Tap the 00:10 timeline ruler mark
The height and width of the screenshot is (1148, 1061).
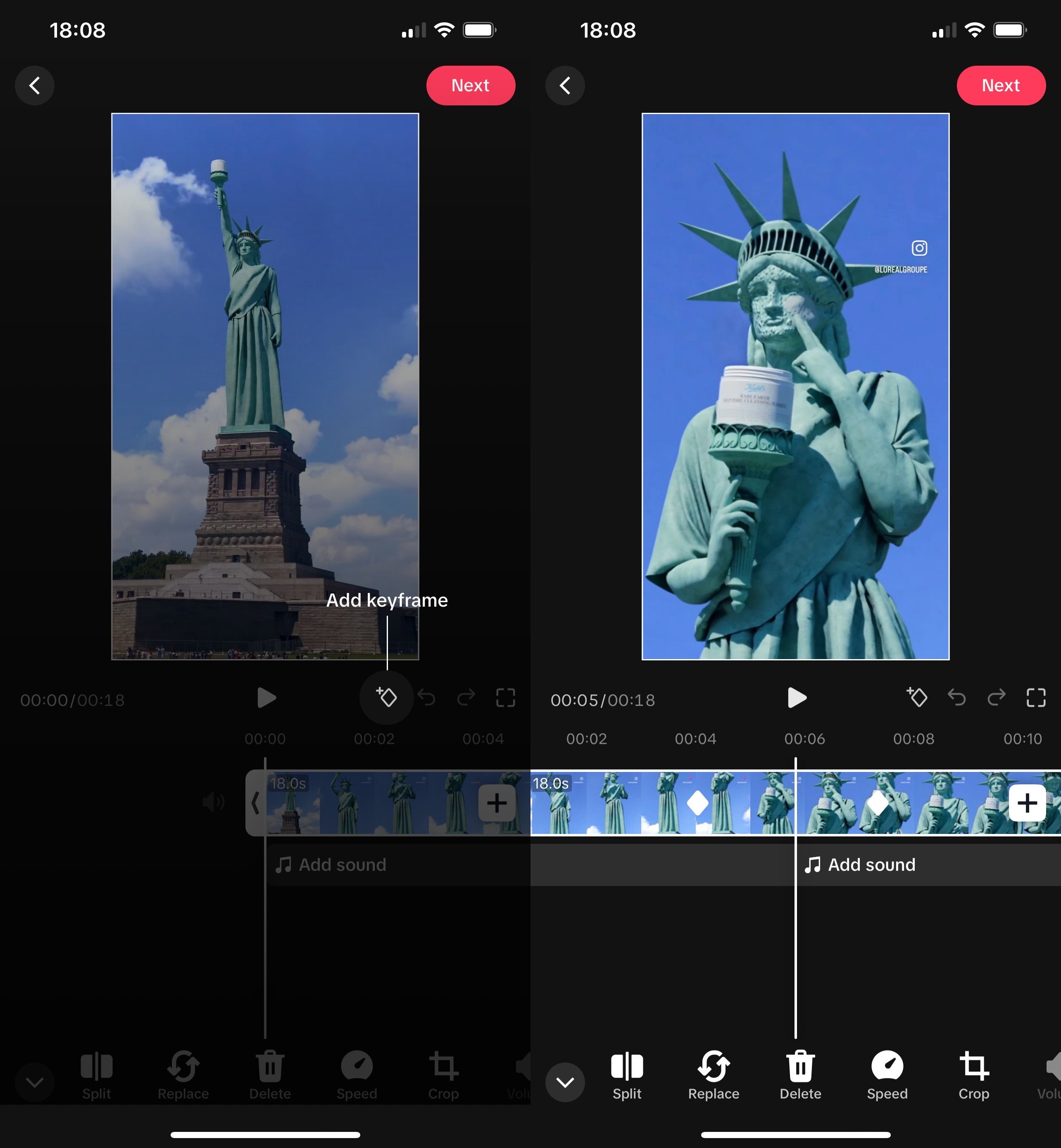[1023, 738]
